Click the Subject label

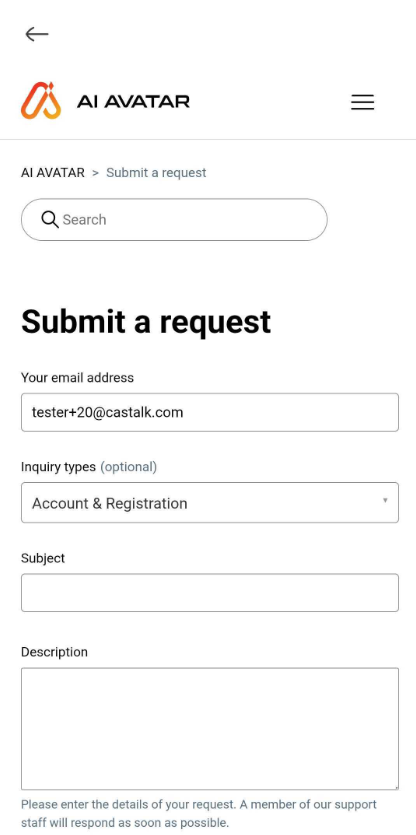(43, 558)
